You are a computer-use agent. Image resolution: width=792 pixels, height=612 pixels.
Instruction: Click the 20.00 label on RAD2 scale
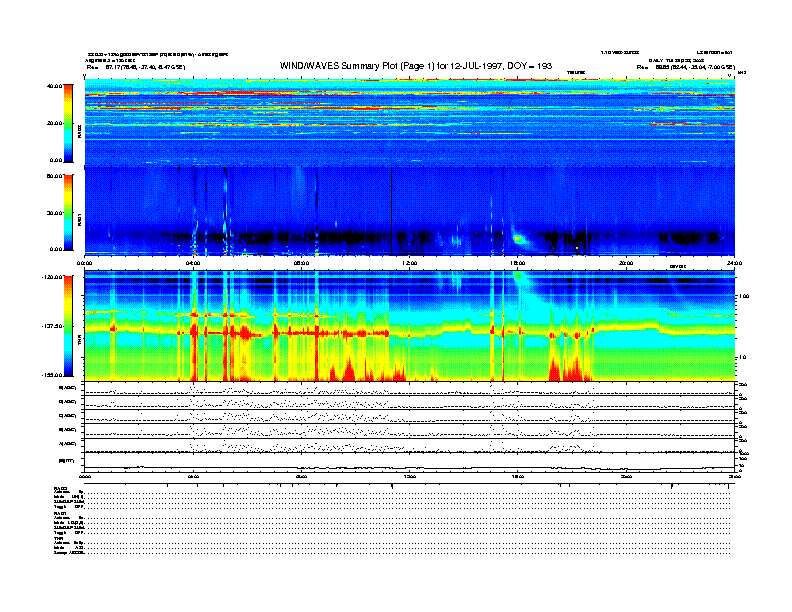point(55,123)
